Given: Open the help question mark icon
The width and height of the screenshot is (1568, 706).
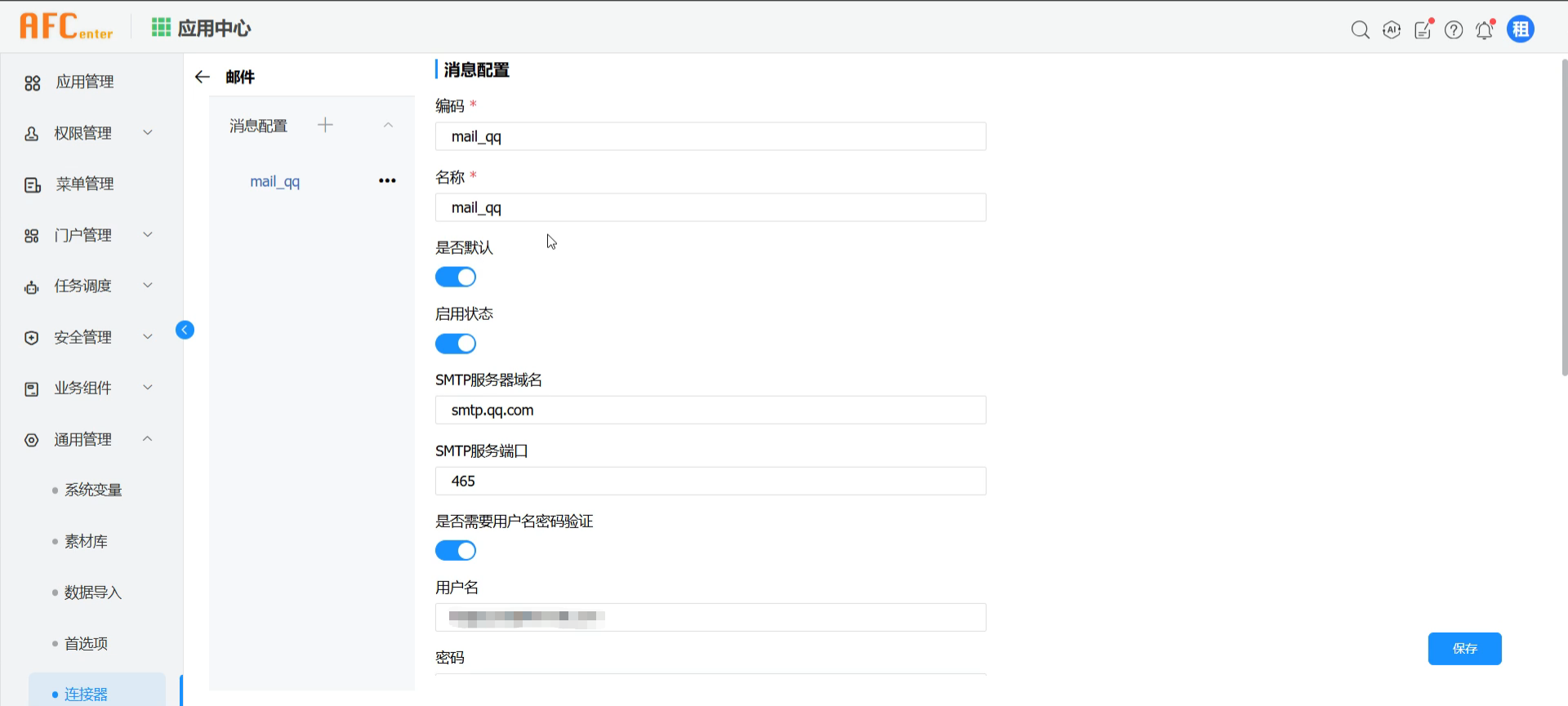Looking at the screenshot, I should click(x=1454, y=30).
